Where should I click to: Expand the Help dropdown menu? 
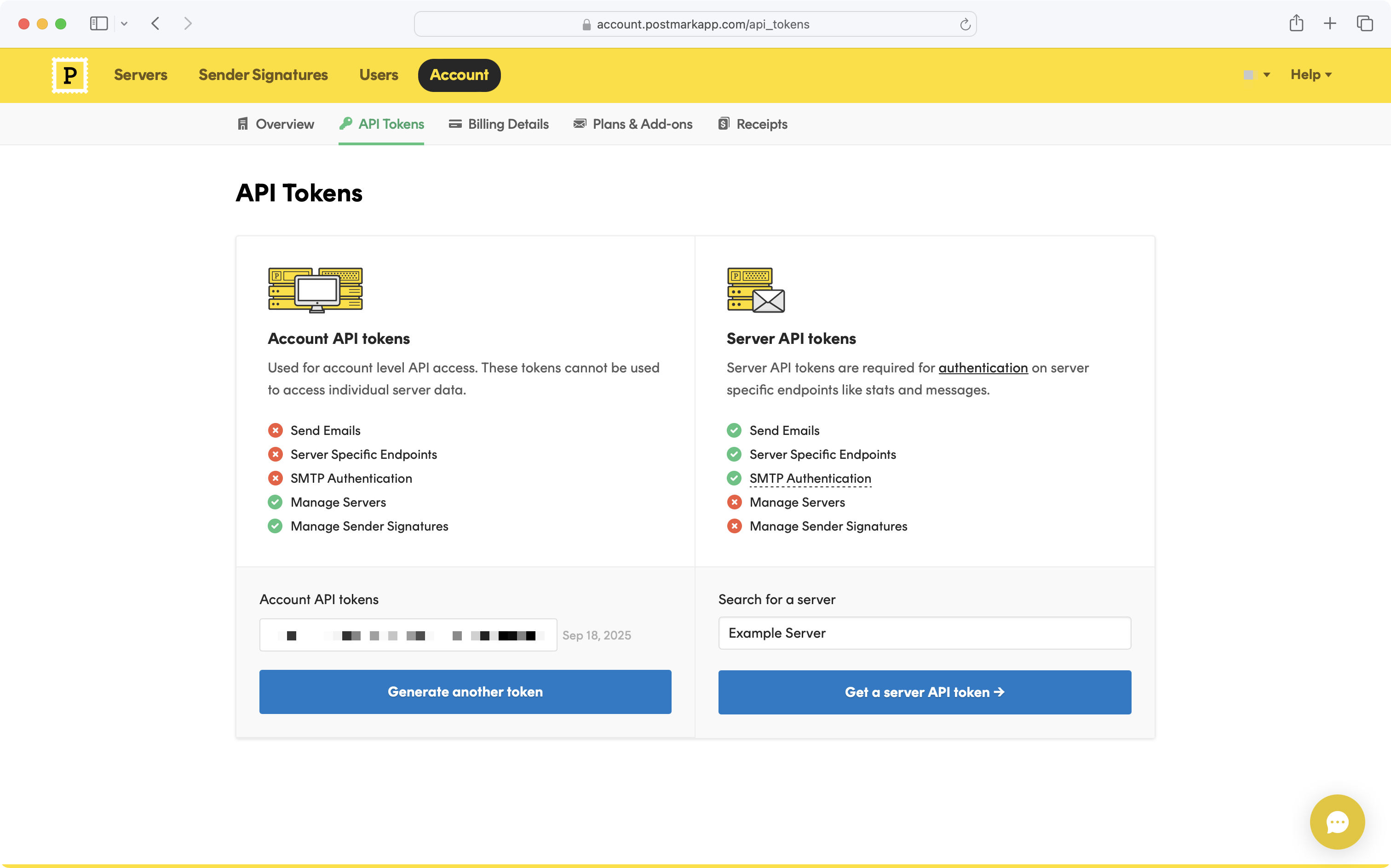tap(1311, 74)
